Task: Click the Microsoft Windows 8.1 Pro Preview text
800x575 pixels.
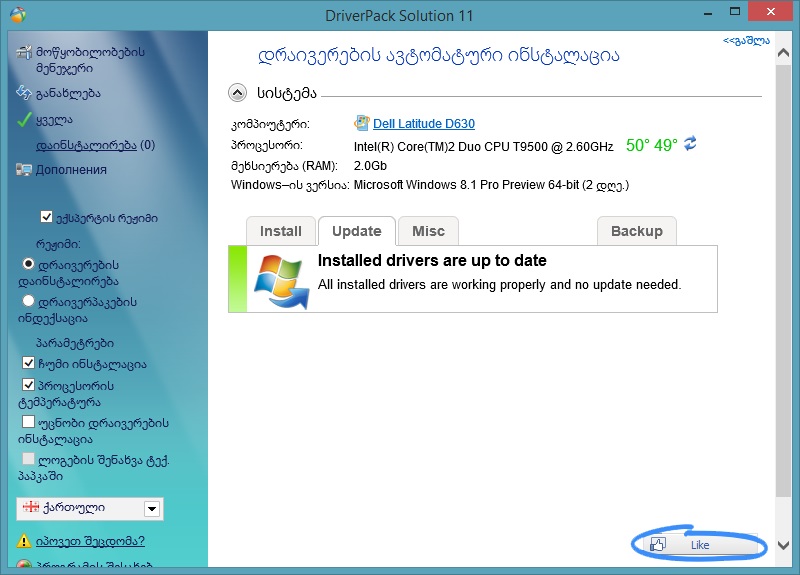Action: pos(491,185)
